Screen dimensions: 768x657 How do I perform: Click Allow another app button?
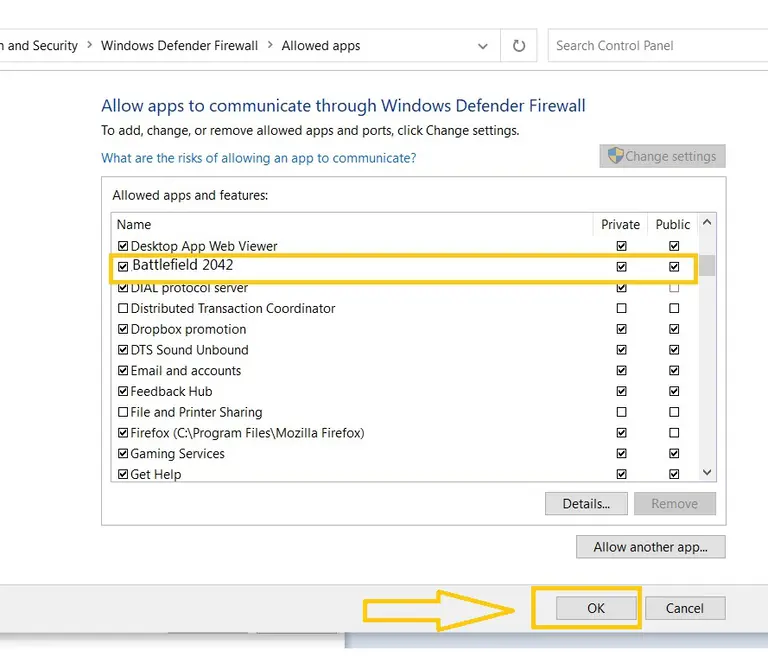[650, 547]
